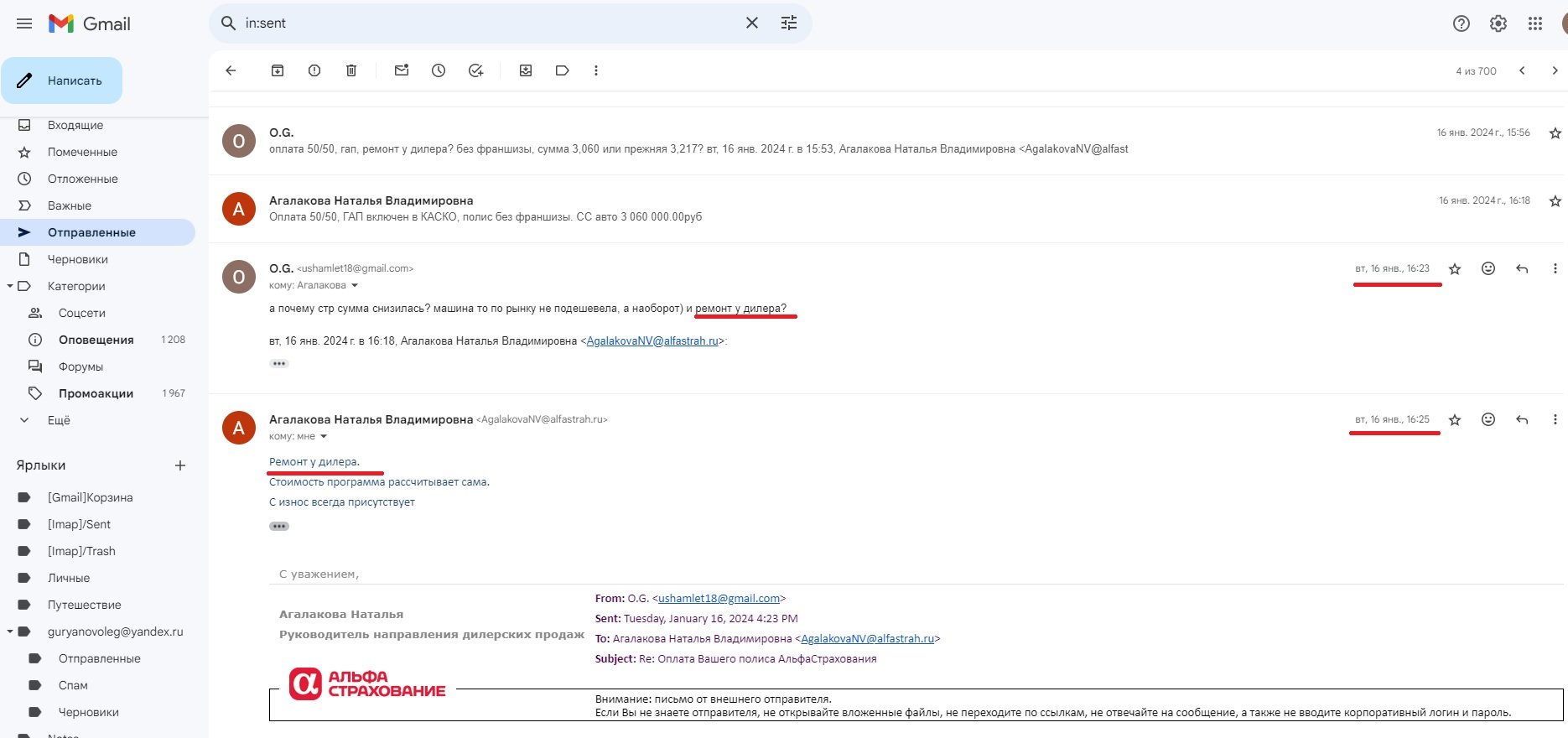Star the 15:56 message from O.G.
This screenshot has width=1568, height=738.
(1555, 133)
